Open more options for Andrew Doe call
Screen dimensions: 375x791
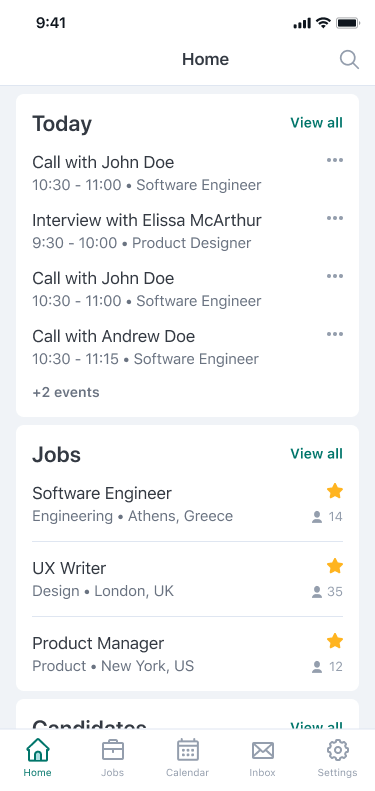tap(335, 334)
